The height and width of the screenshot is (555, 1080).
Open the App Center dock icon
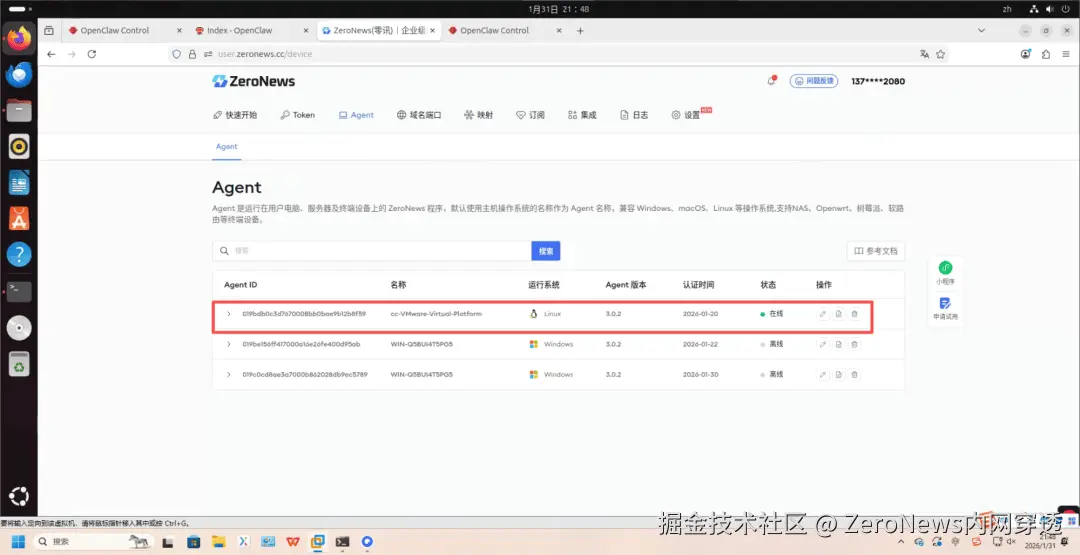19,219
